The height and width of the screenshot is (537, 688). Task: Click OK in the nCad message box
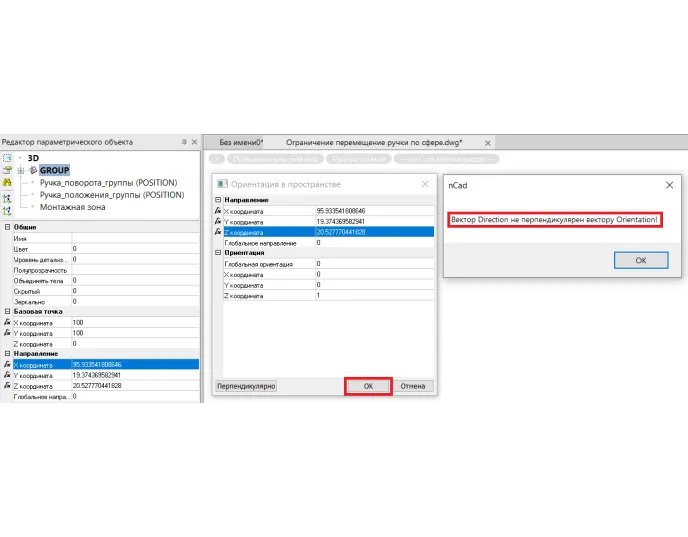point(641,260)
